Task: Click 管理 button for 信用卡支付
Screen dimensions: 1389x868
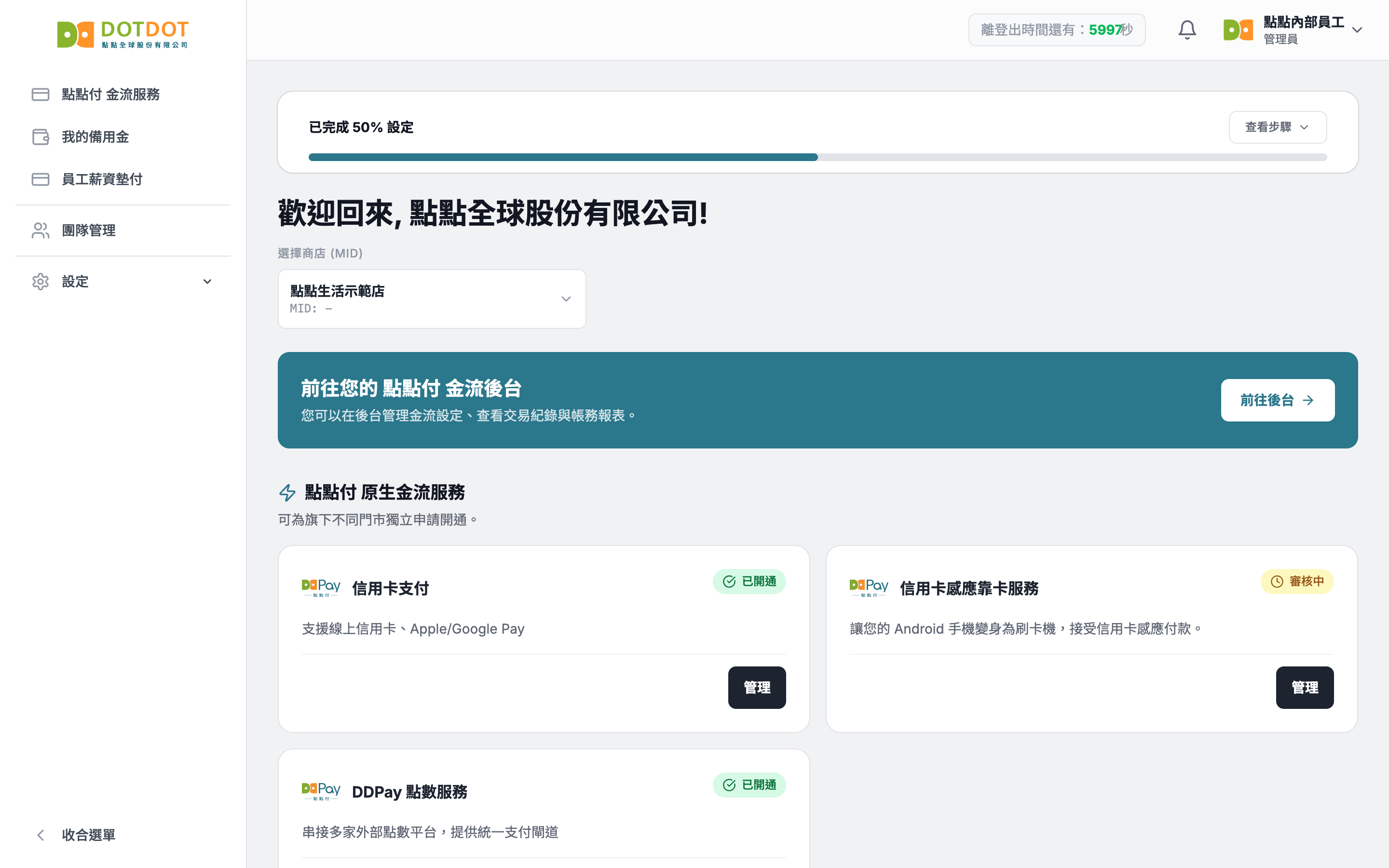Action: (757, 687)
